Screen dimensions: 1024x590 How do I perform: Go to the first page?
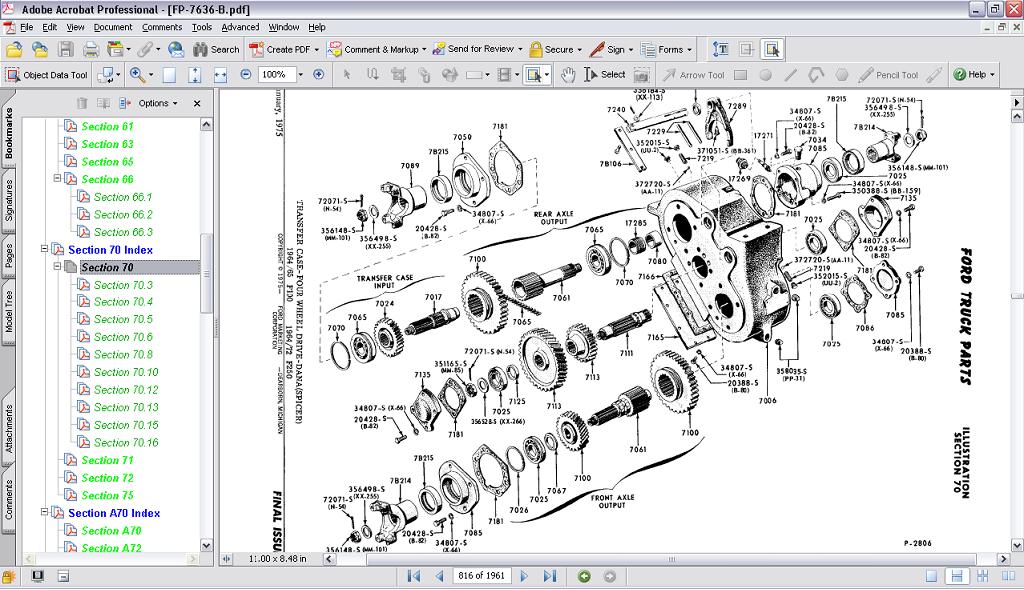[414, 576]
